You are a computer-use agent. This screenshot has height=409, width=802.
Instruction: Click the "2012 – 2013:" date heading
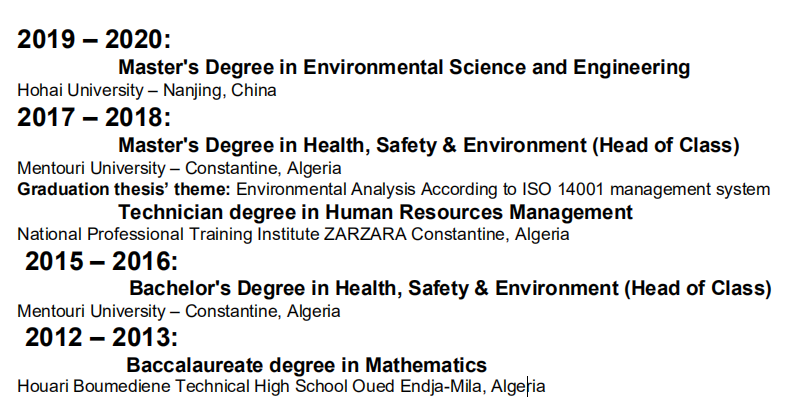[101, 337]
